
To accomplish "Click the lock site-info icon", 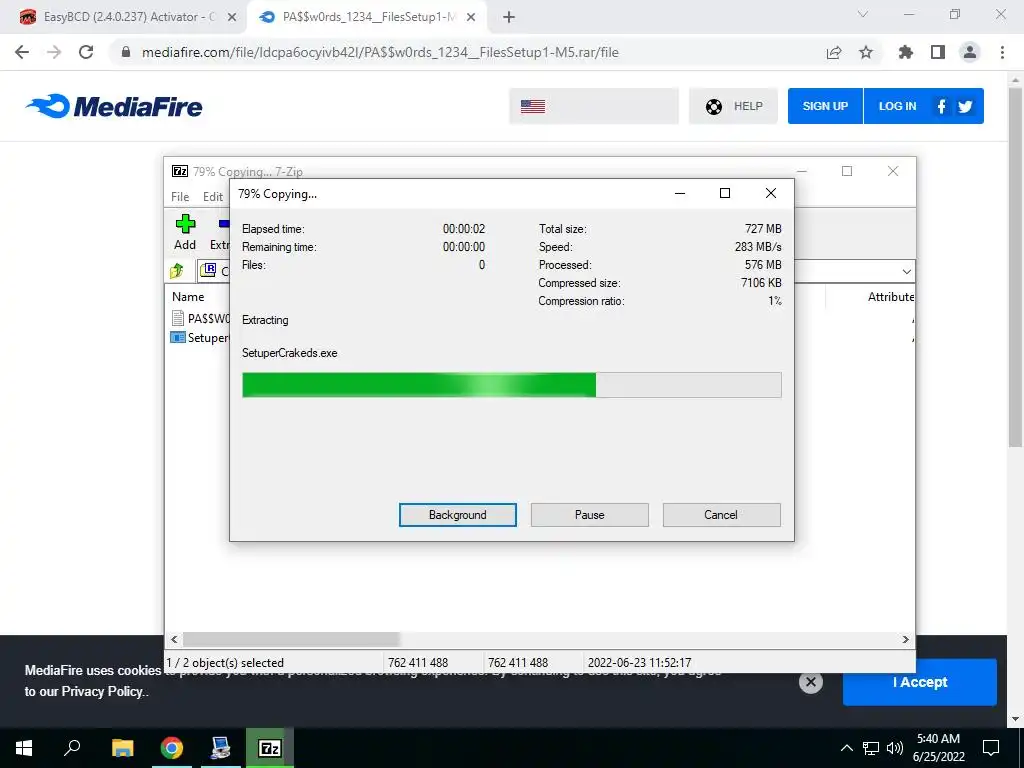I will [x=127, y=52].
